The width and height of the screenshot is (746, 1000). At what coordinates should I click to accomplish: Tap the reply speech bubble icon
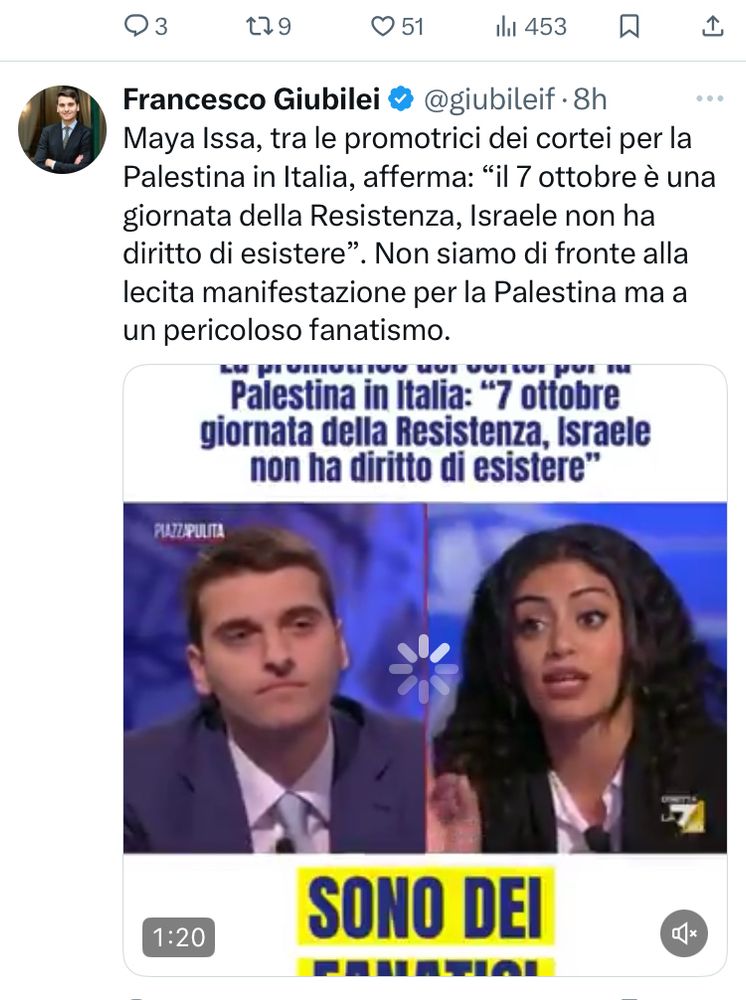[x=135, y=26]
